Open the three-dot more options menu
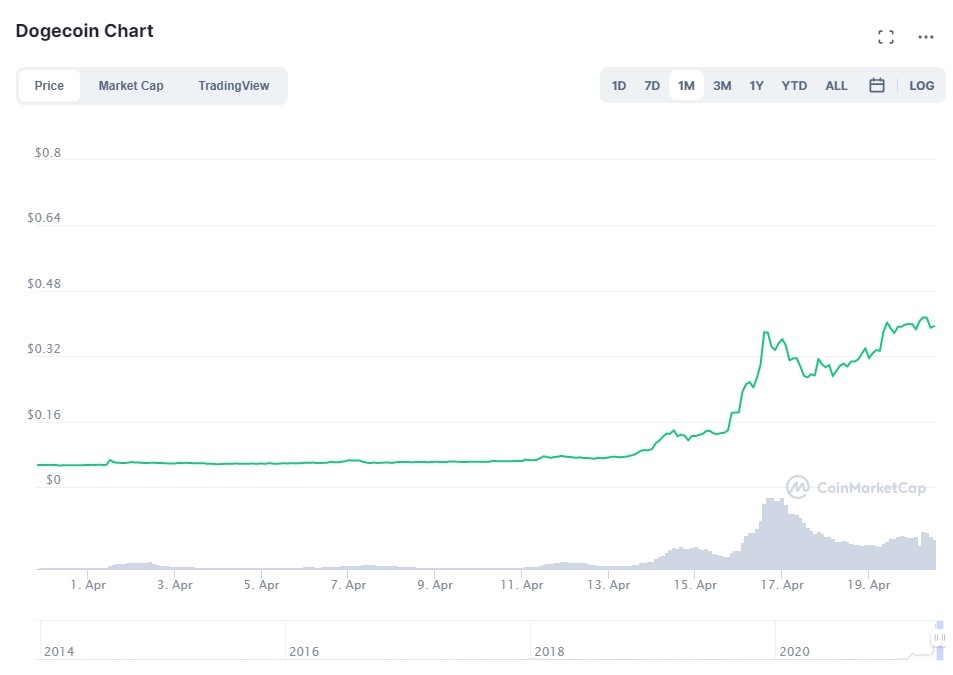This screenshot has height=675, width=953. (x=926, y=37)
